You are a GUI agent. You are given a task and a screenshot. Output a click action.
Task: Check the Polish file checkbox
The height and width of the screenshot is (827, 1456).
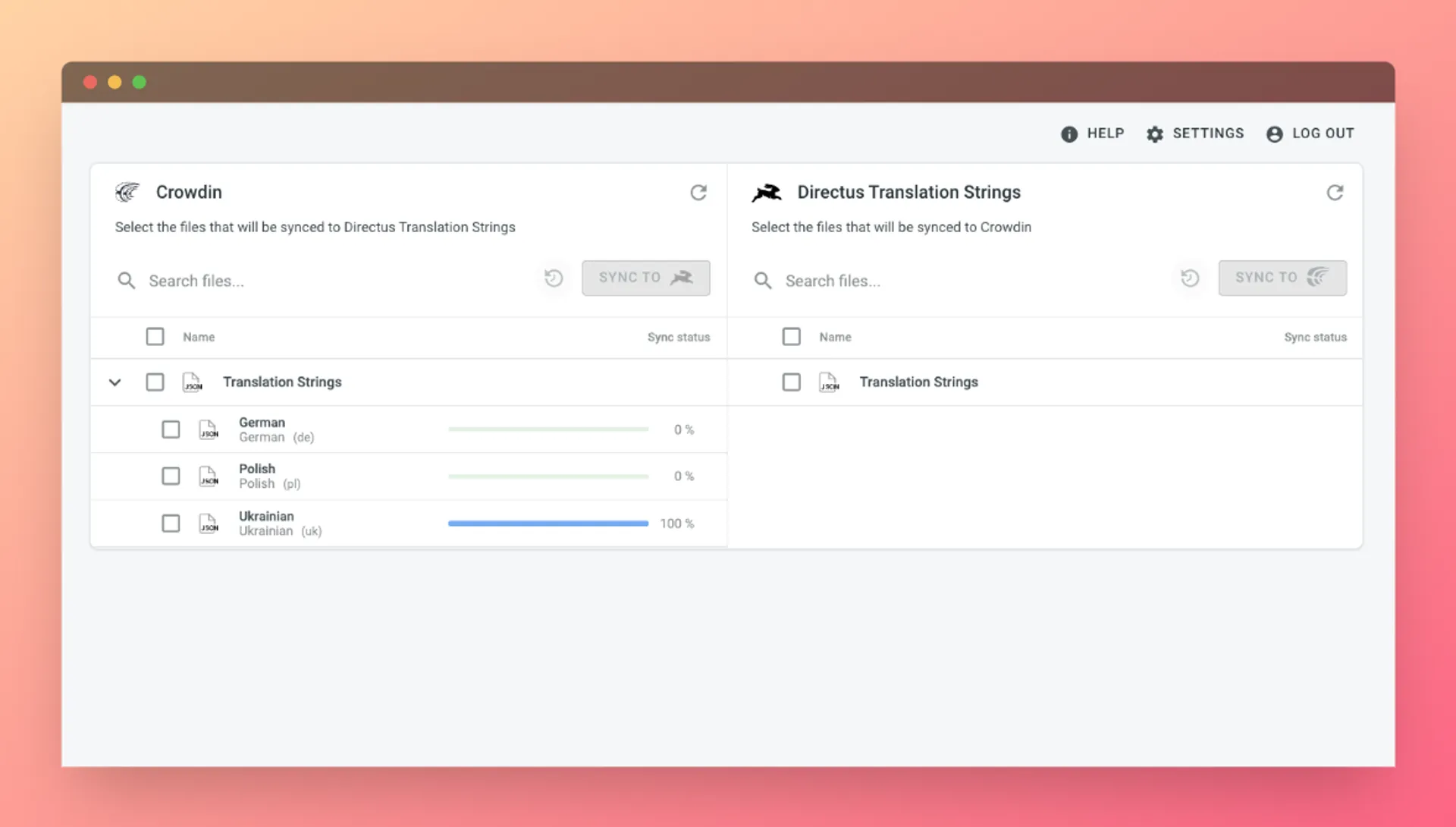[x=171, y=476]
